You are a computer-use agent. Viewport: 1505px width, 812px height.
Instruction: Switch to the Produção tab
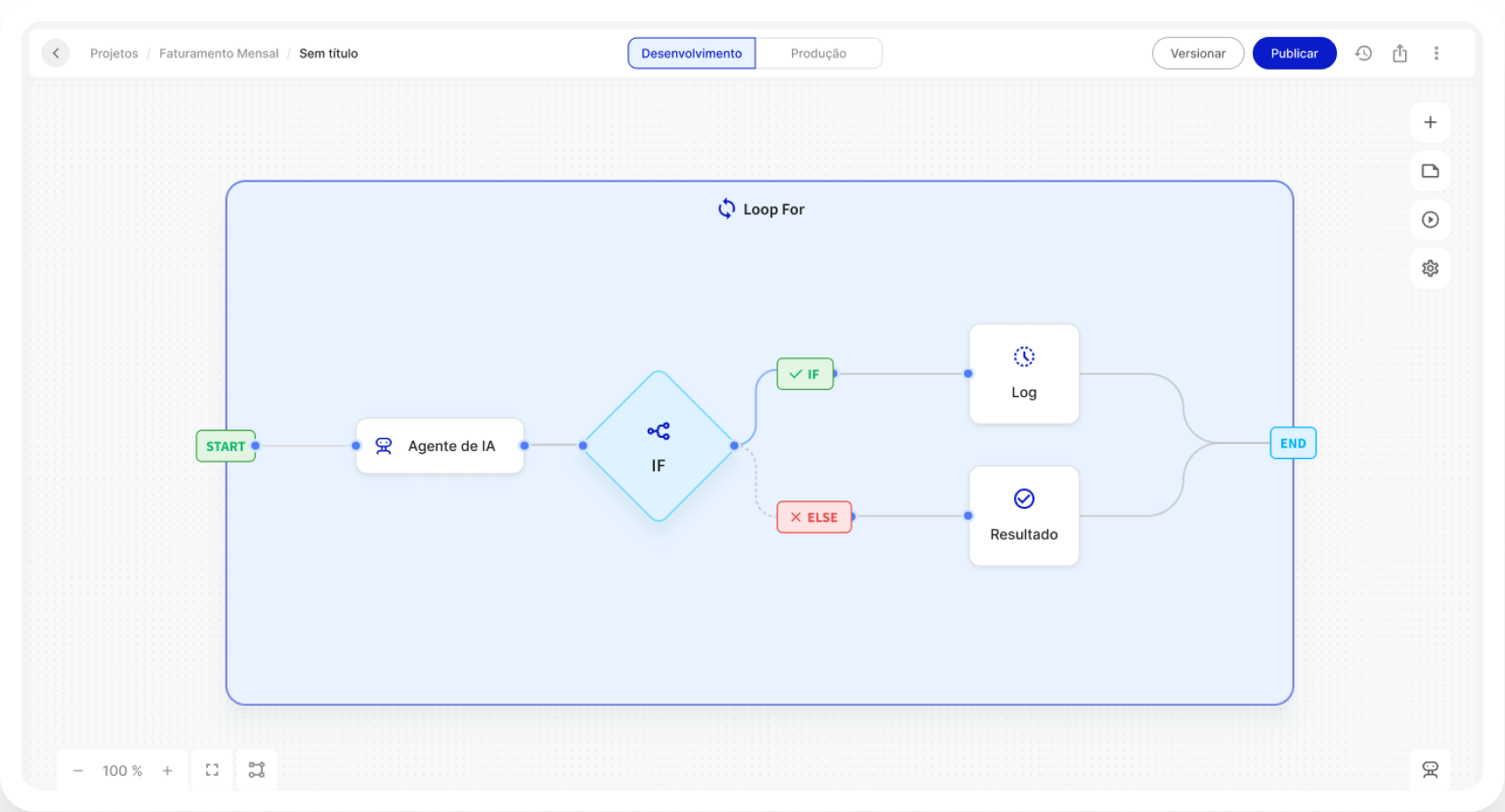[818, 53]
